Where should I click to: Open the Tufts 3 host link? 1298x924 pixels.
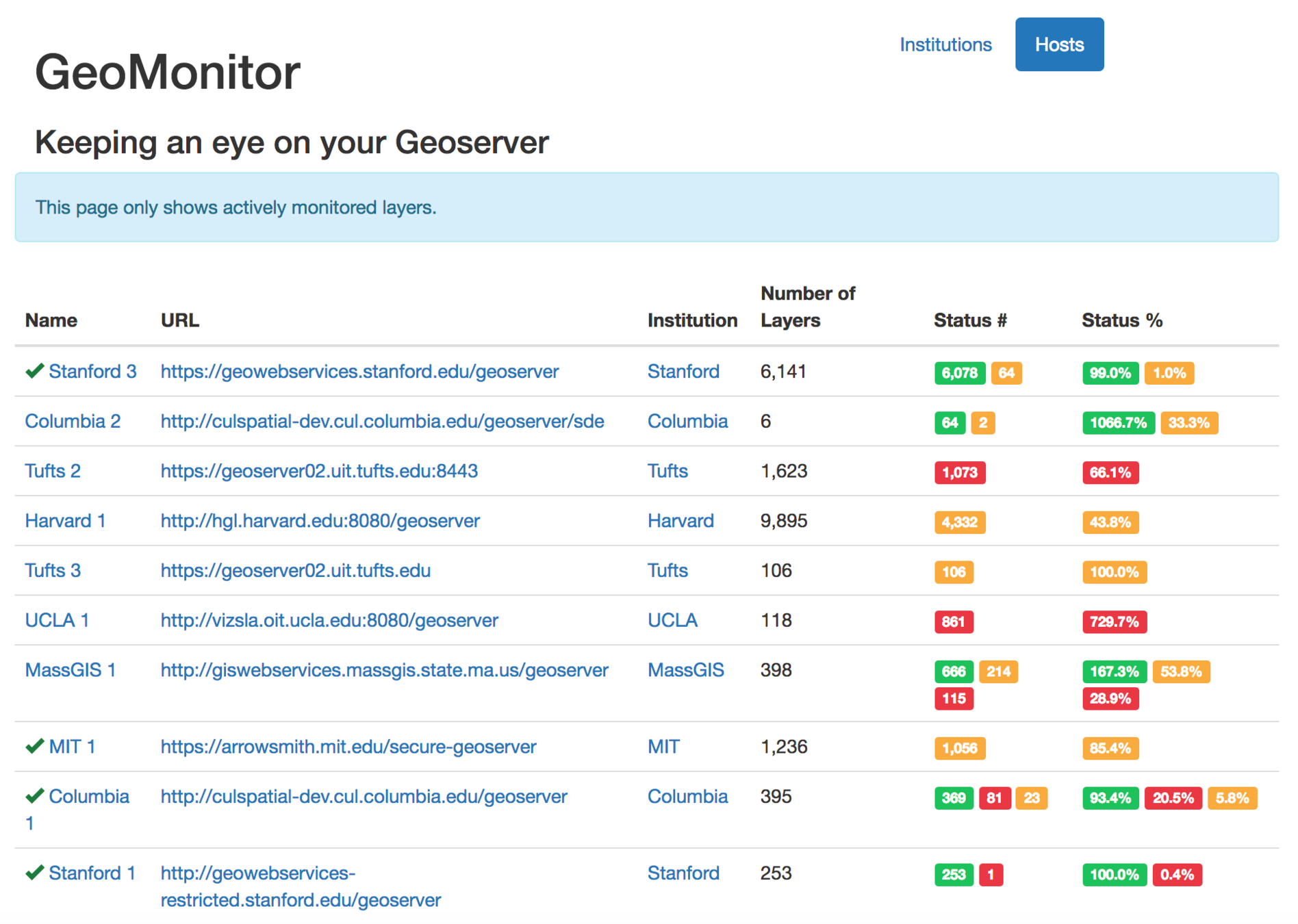pos(53,571)
